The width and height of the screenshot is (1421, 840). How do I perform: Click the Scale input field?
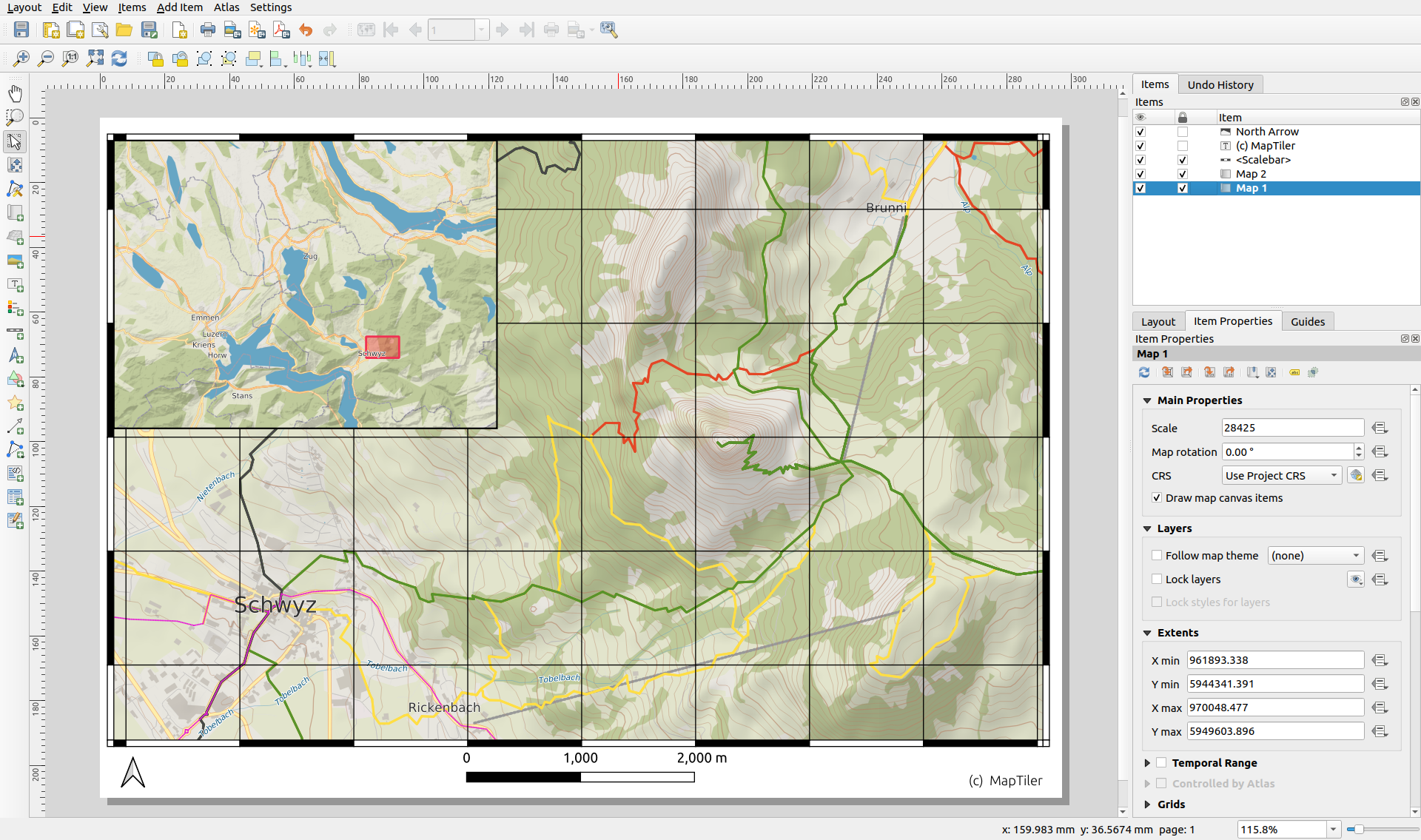pos(1291,428)
